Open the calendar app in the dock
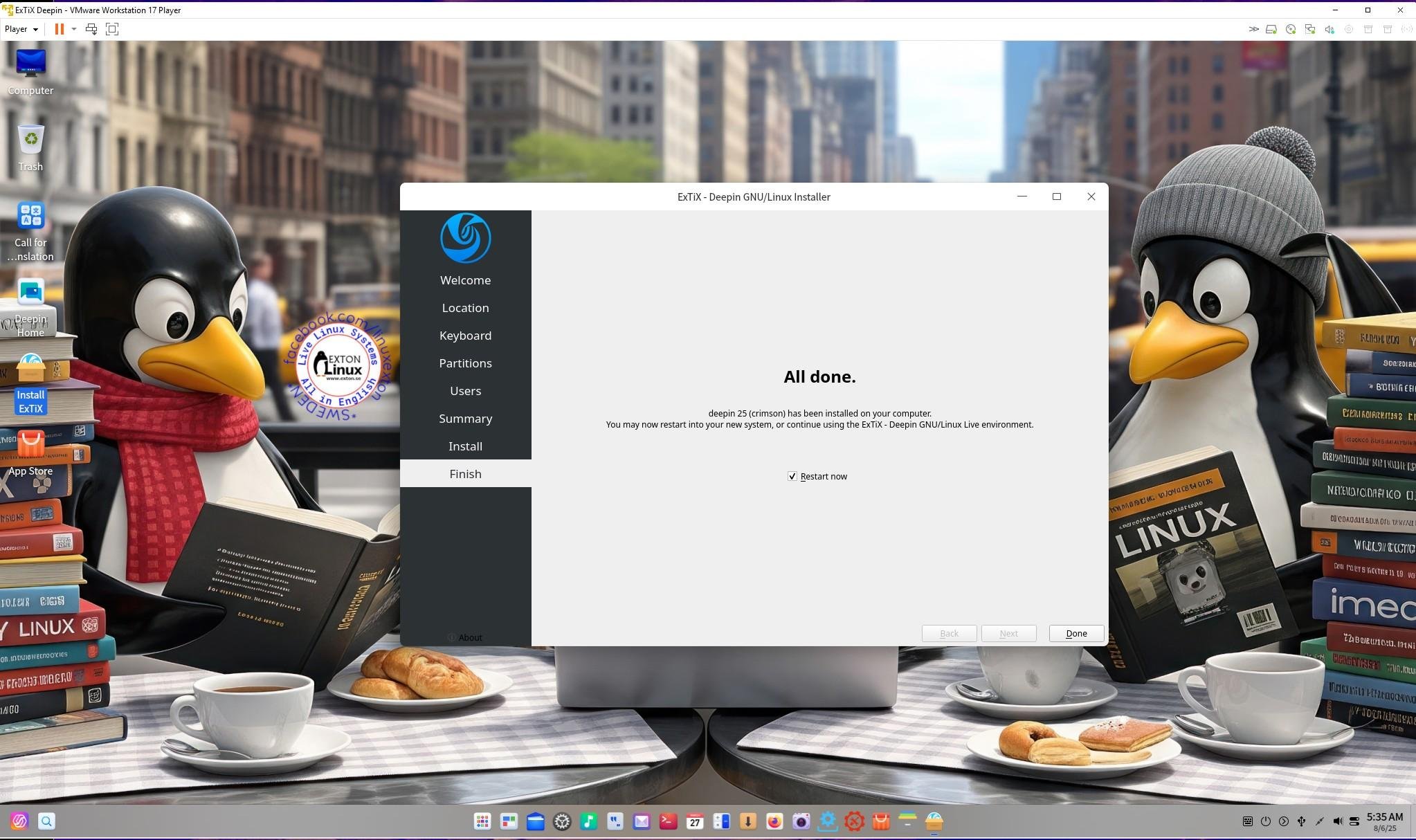The image size is (1416, 840). point(694,821)
